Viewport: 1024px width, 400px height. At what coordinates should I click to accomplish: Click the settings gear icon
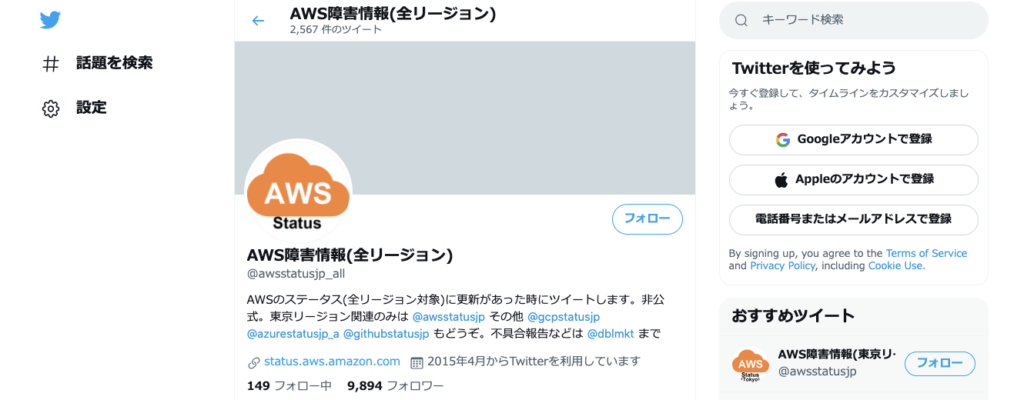50,108
